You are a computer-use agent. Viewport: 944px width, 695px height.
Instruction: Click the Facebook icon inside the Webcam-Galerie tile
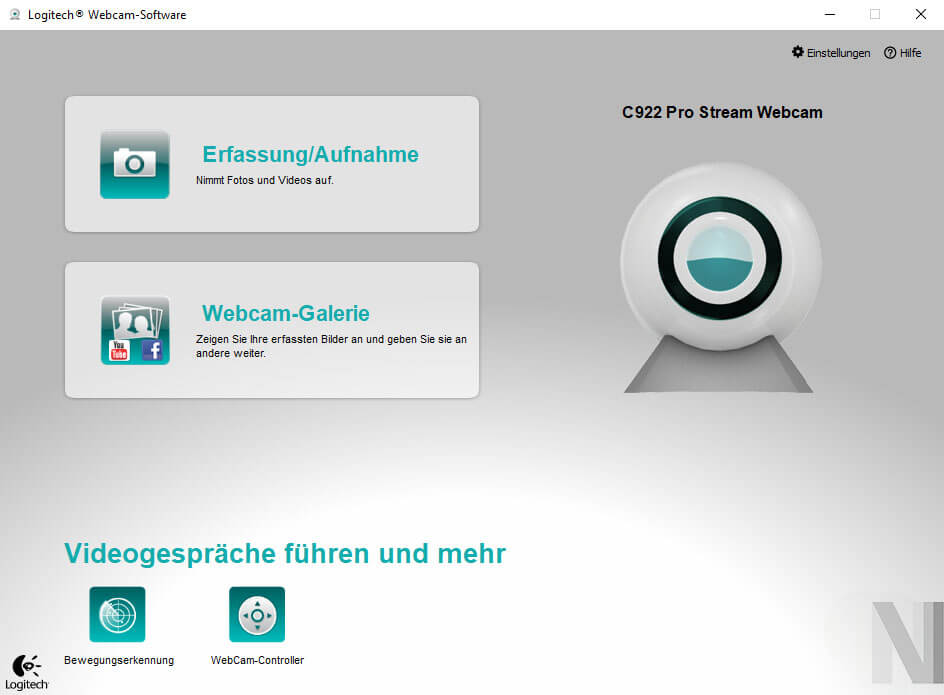(153, 350)
